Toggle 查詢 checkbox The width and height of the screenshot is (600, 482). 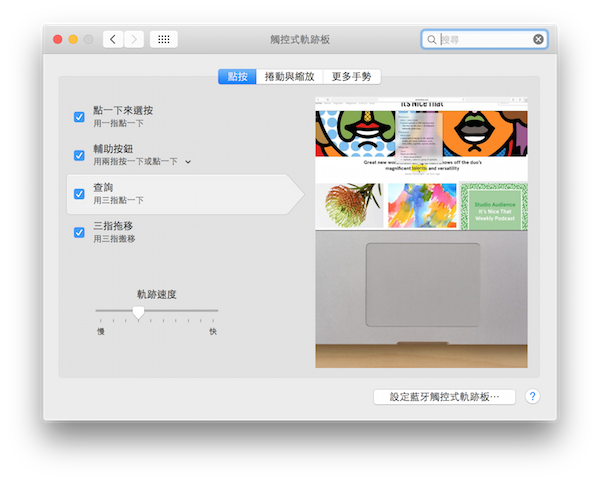point(79,194)
